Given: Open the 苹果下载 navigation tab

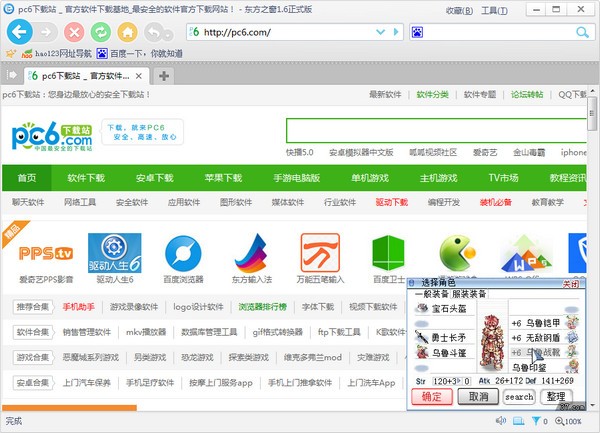Looking at the screenshot, I should pyautogui.click(x=223, y=178).
